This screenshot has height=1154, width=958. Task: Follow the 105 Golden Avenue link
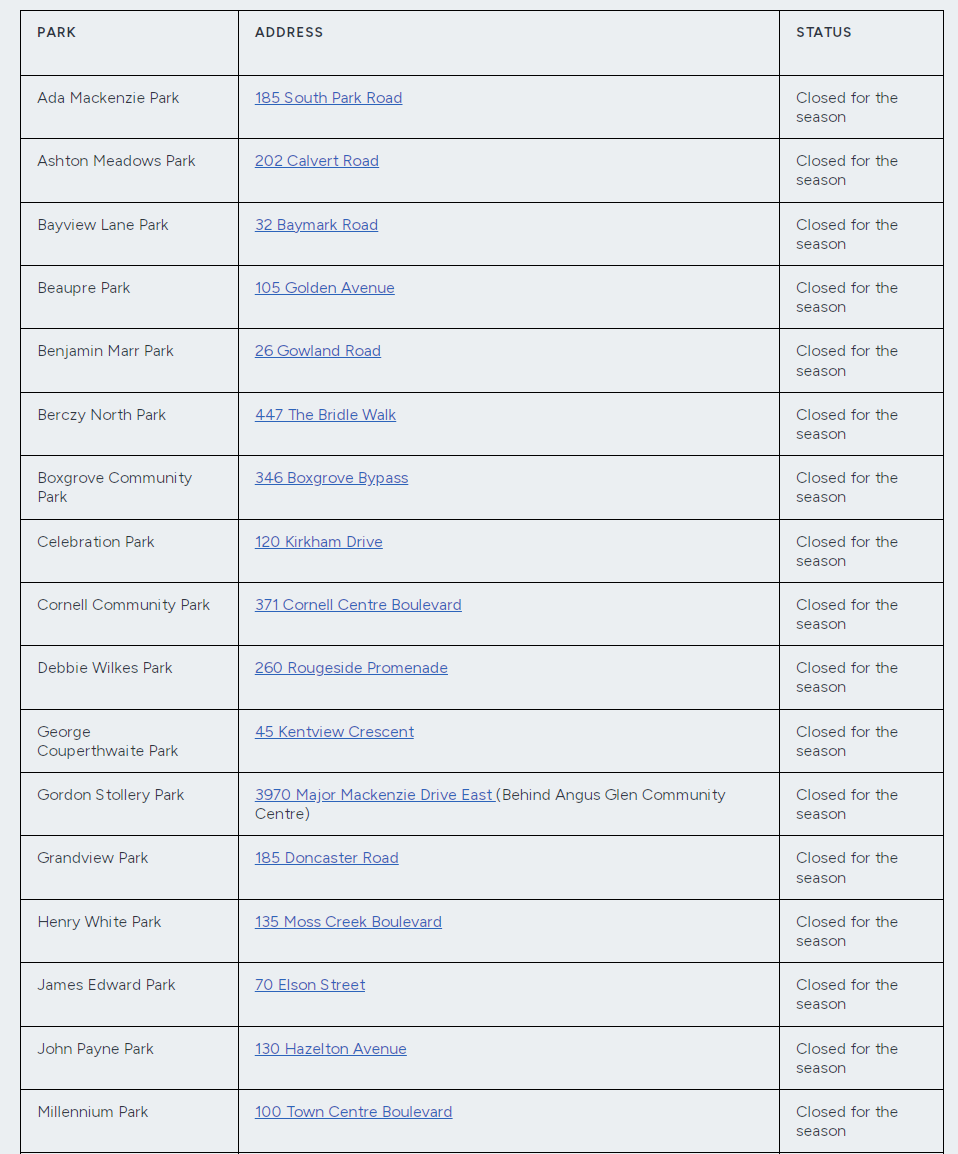click(324, 288)
